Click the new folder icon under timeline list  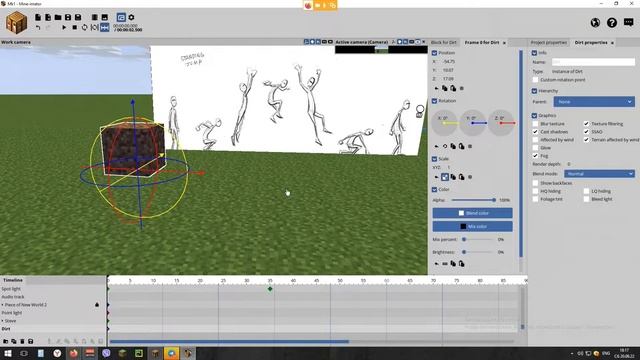point(6,341)
